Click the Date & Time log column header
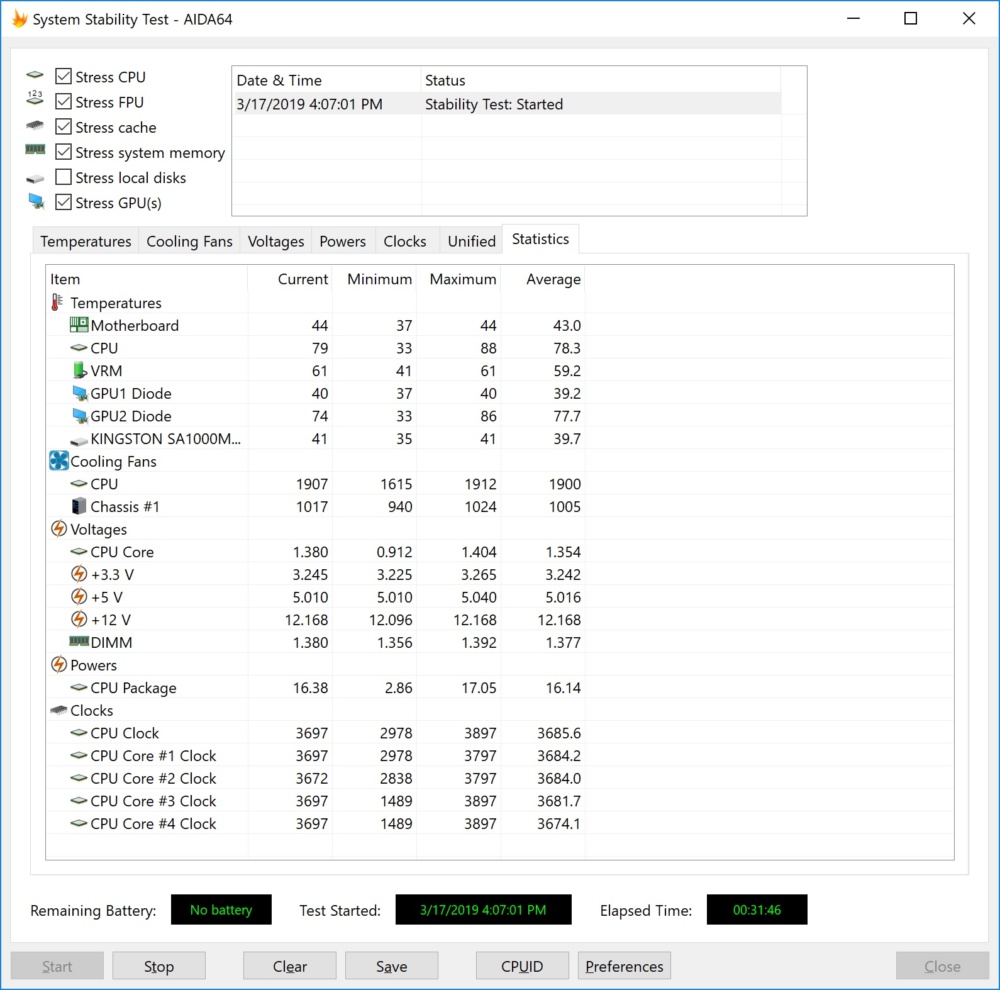This screenshot has width=1000, height=990. click(327, 80)
